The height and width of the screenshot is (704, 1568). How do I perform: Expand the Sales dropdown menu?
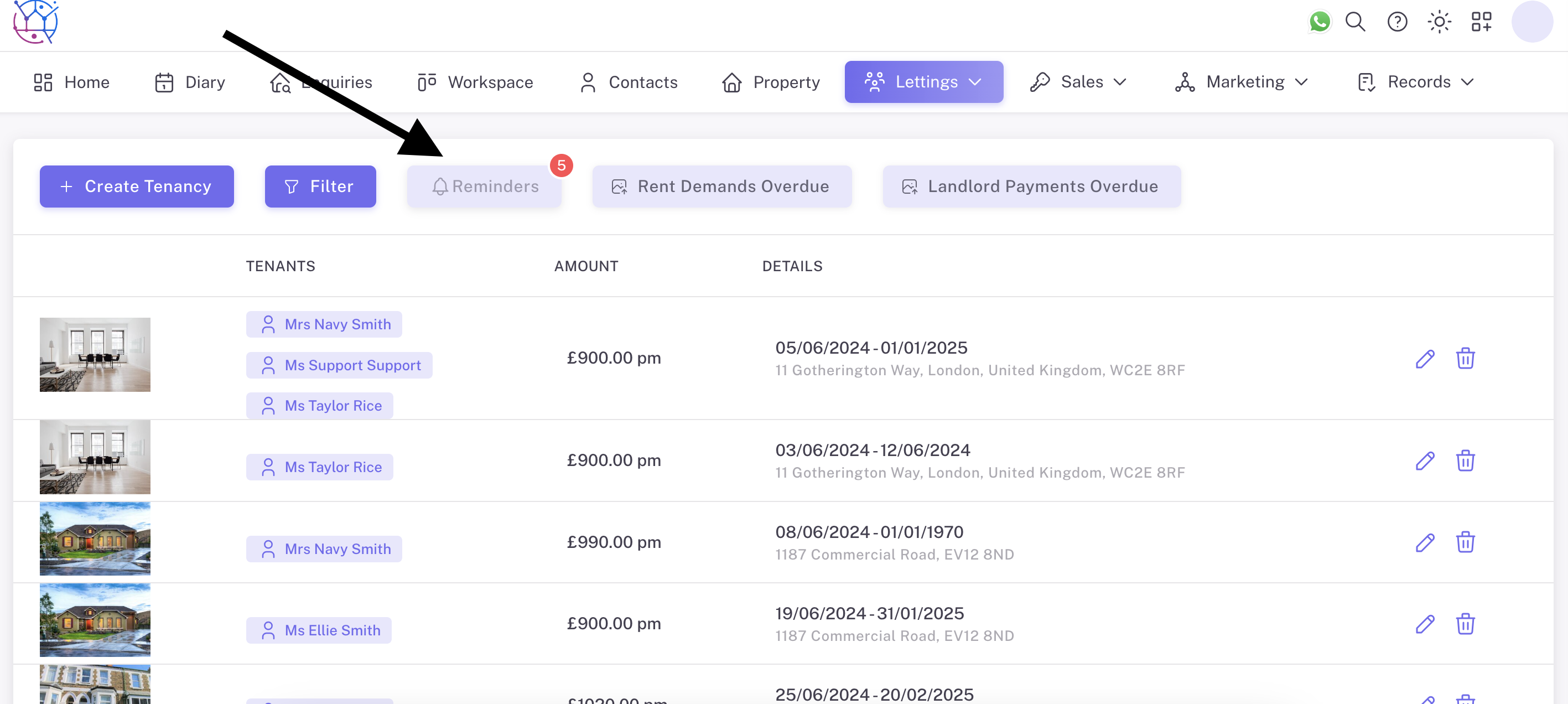point(1078,81)
